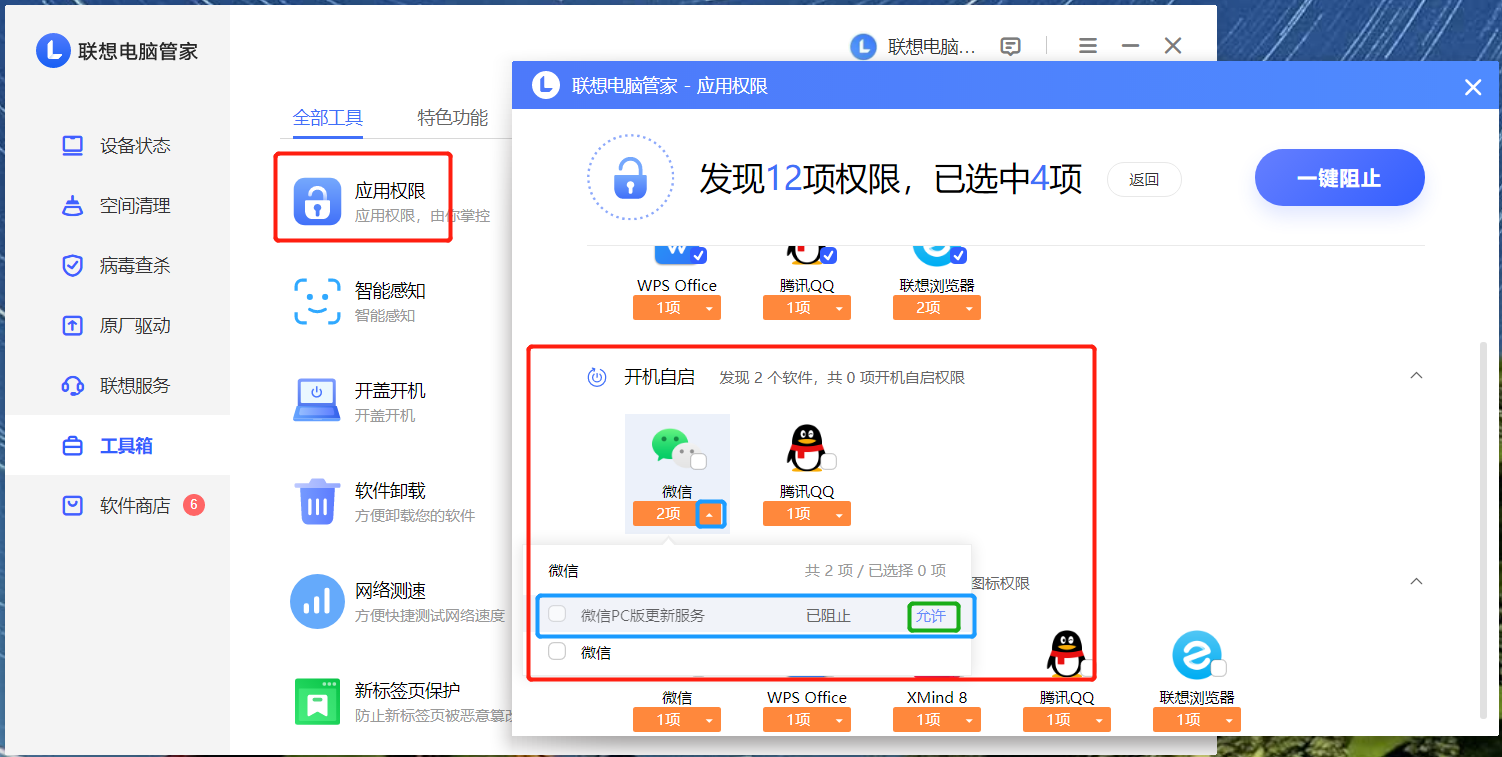Click the 一键阻止 button
1502x757 pixels.
pyautogui.click(x=1339, y=179)
